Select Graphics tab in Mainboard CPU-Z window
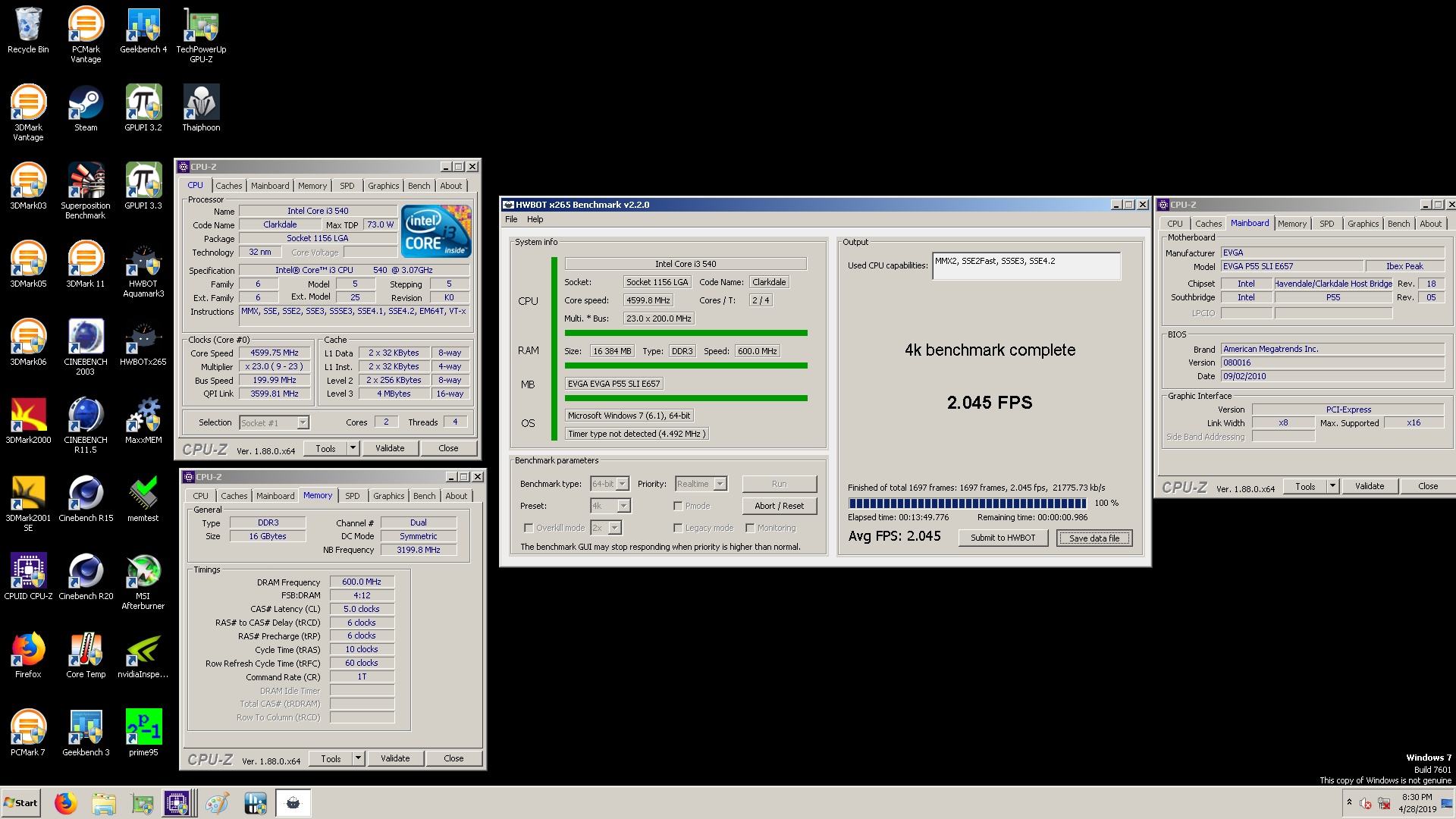 pyautogui.click(x=1363, y=224)
